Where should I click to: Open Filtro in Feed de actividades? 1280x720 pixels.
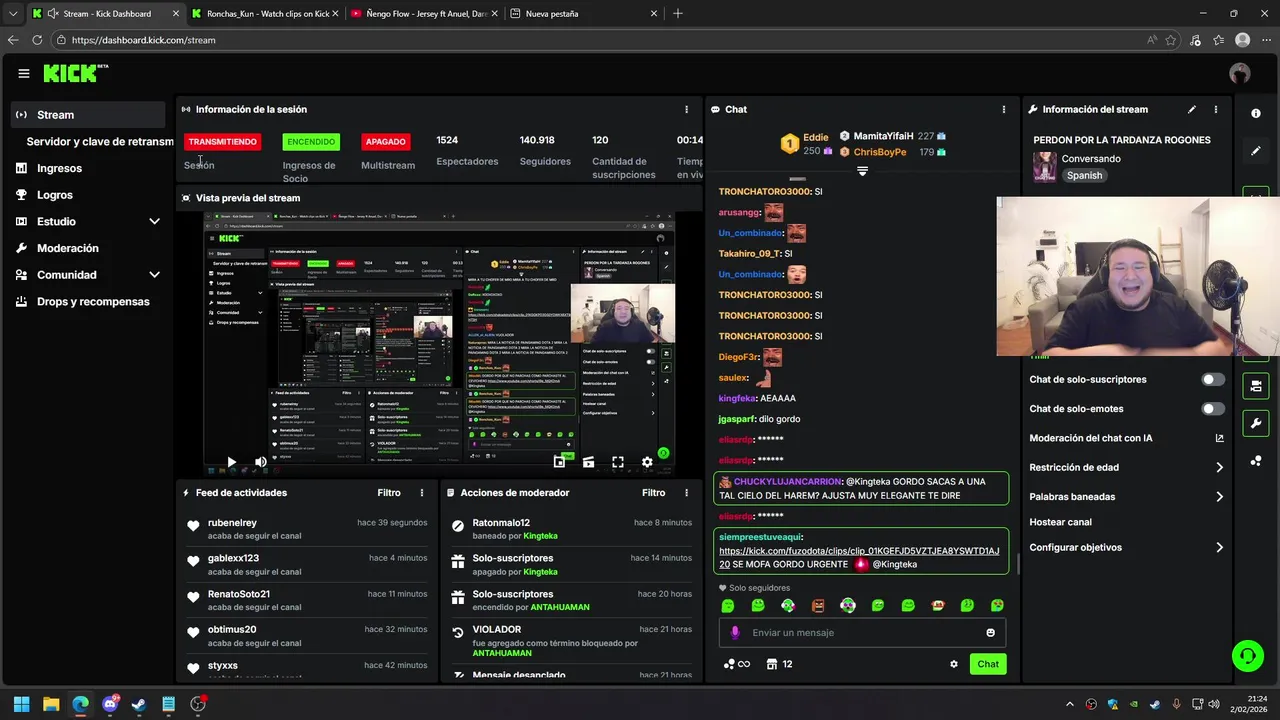click(x=389, y=493)
